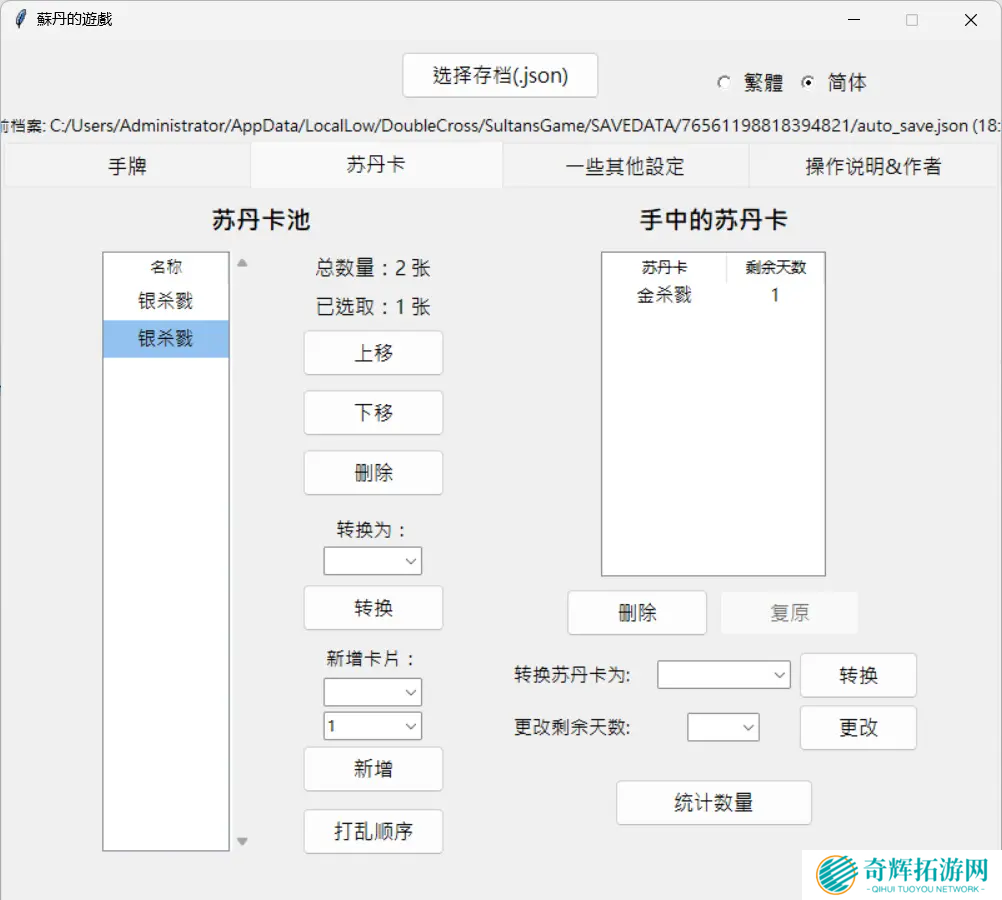Select the 简体 radio button
Screen dimensions: 1002x900
click(x=808, y=83)
